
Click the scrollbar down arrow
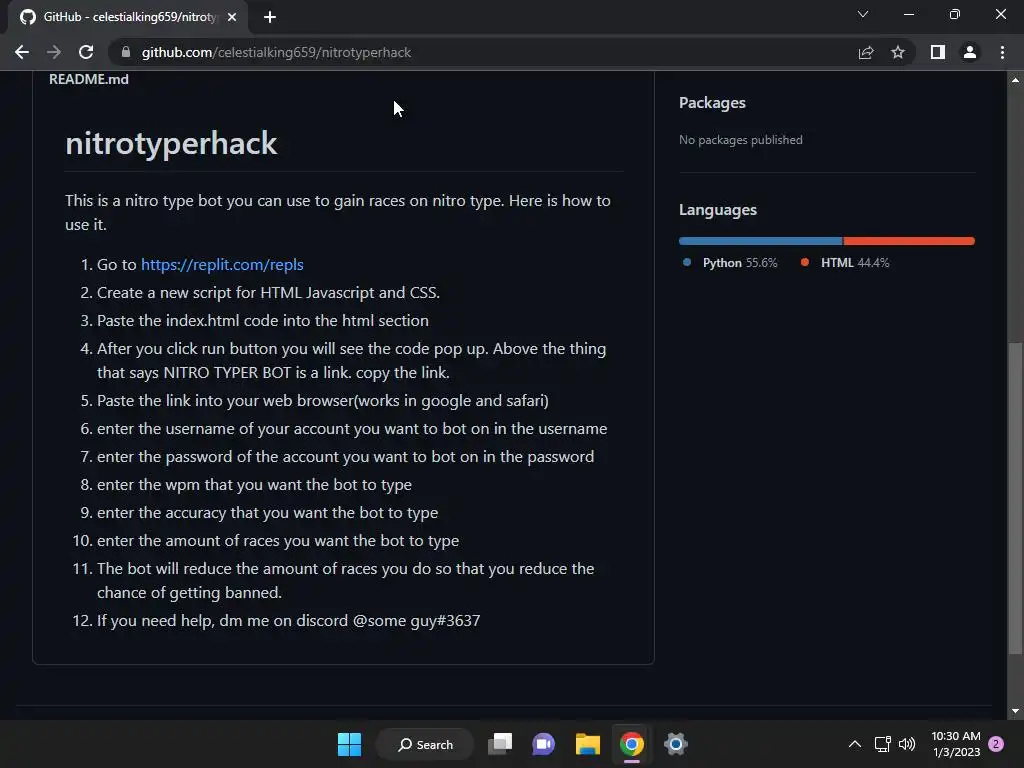coord(1015,711)
